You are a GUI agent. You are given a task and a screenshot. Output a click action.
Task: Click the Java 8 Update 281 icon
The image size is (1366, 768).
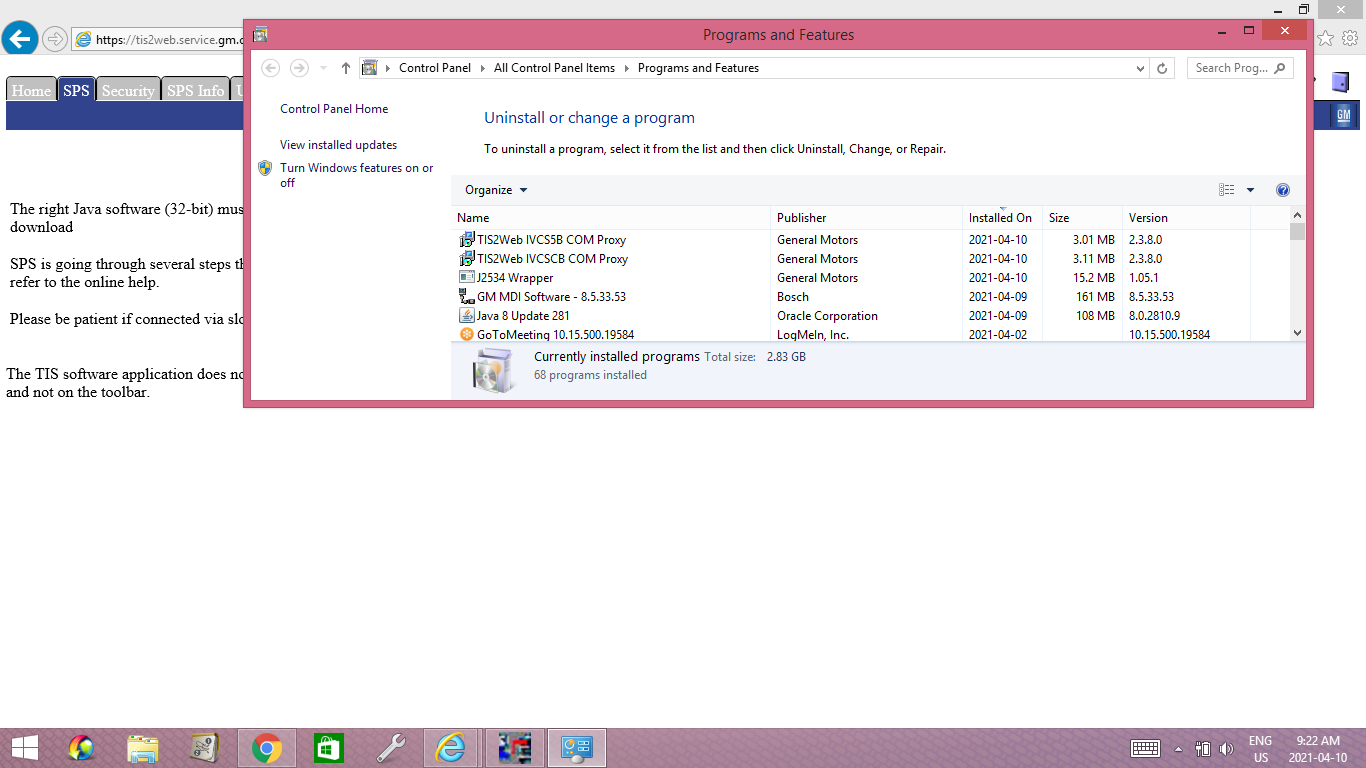pos(466,316)
